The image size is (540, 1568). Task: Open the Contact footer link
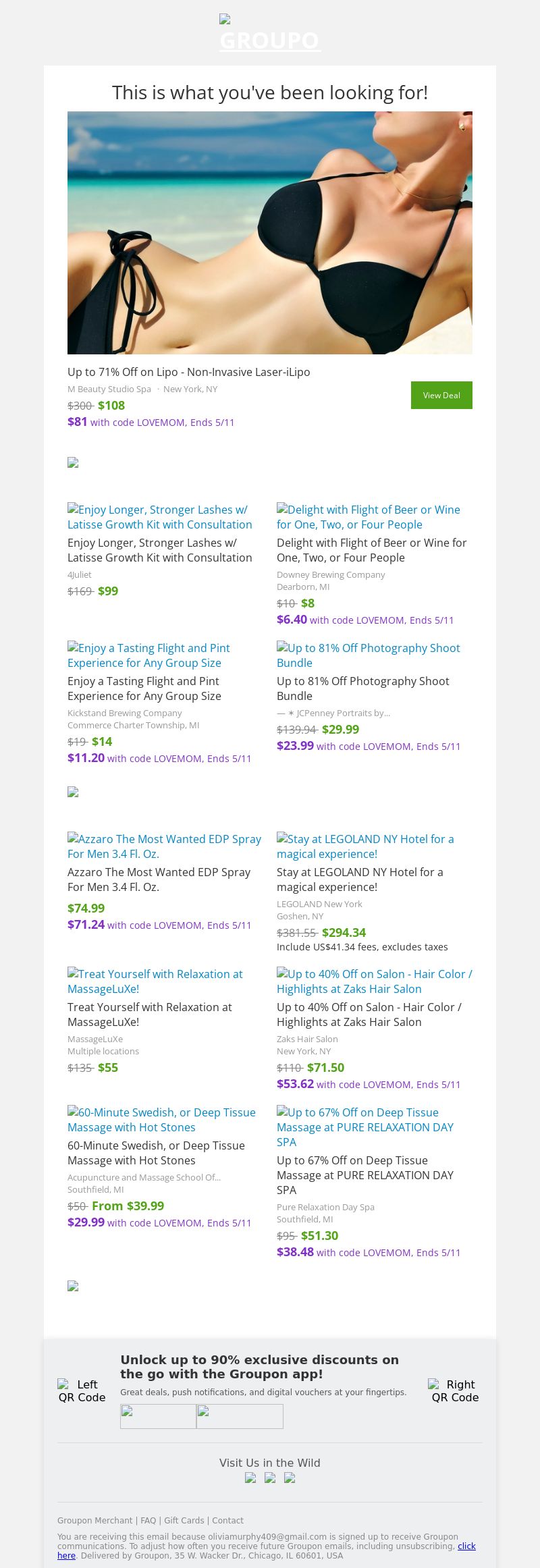coord(227,1520)
